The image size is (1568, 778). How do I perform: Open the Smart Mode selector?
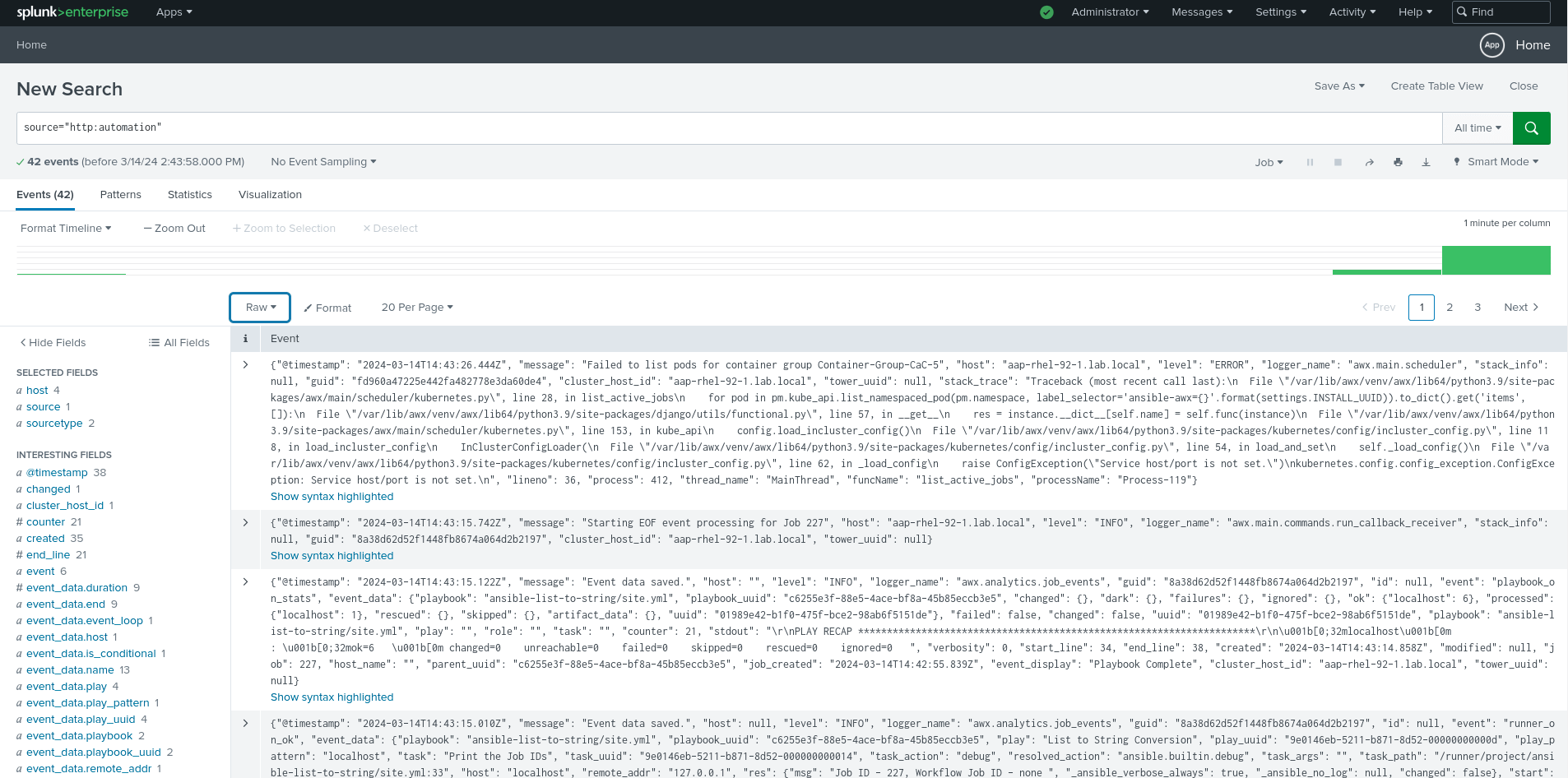click(1496, 162)
